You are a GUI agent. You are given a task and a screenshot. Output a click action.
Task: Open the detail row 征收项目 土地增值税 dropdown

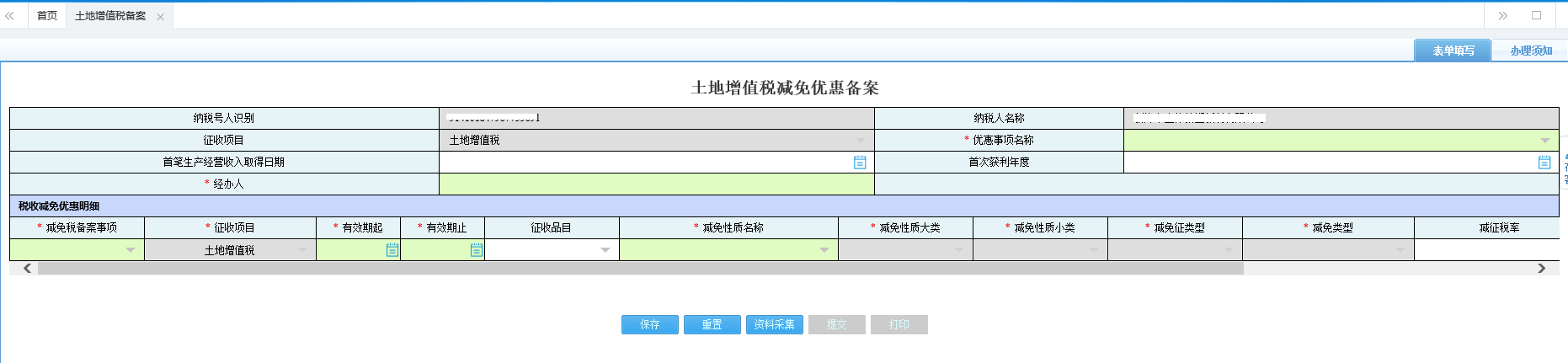coord(302,250)
